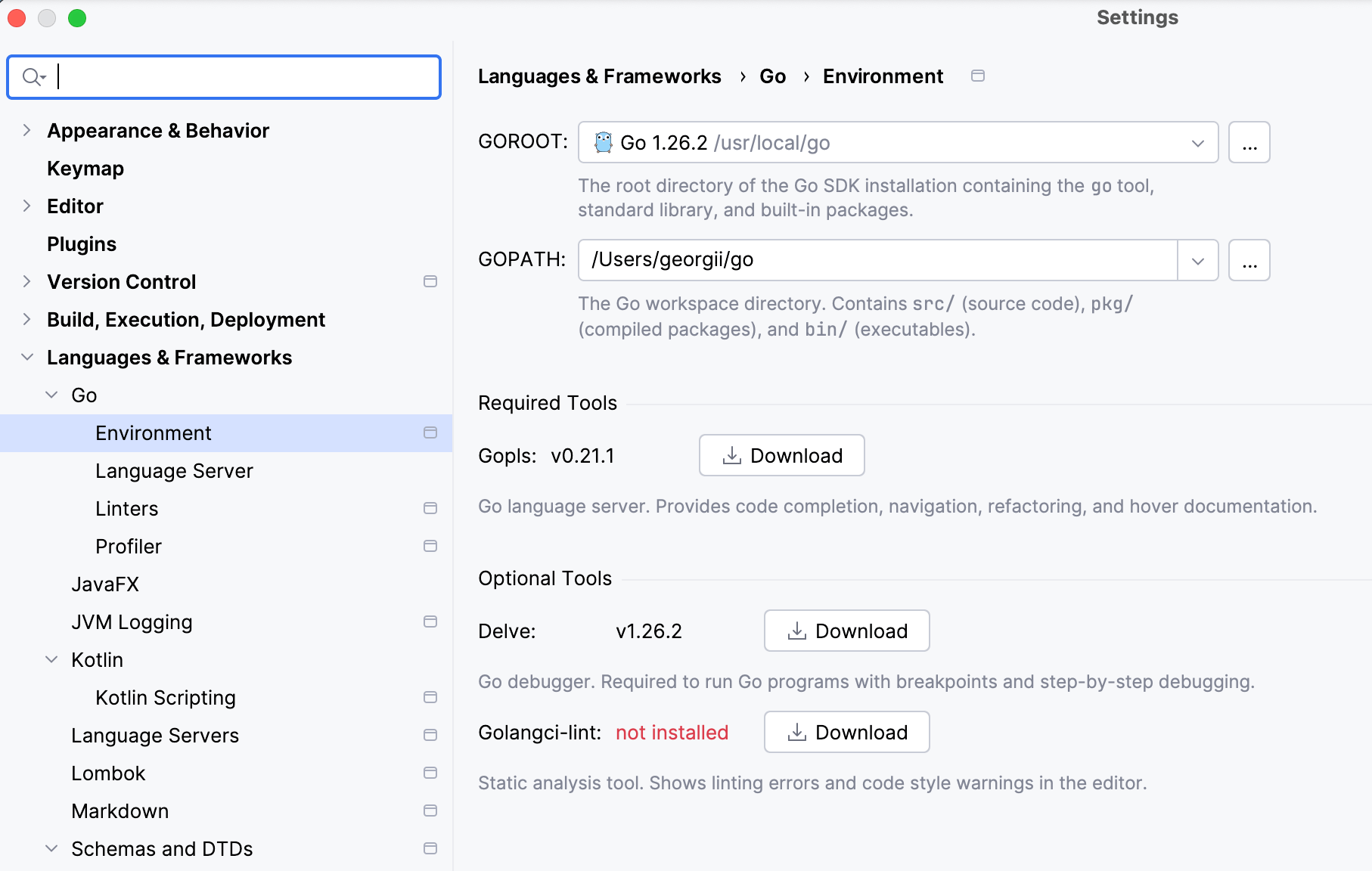Click the Gopher icon in GOROOT field
The height and width of the screenshot is (871, 1372).
point(603,142)
